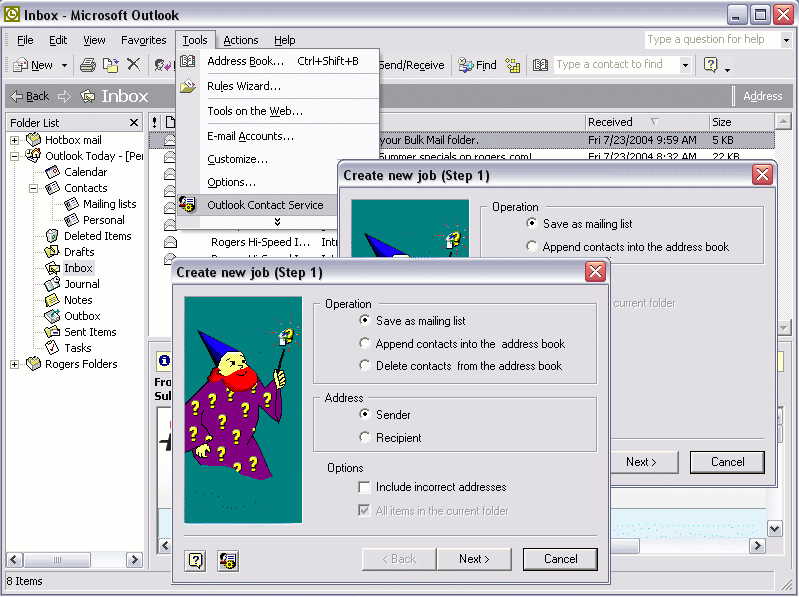The width and height of the screenshot is (799, 597).
Task: Open the Notes folder
Action: point(78,300)
